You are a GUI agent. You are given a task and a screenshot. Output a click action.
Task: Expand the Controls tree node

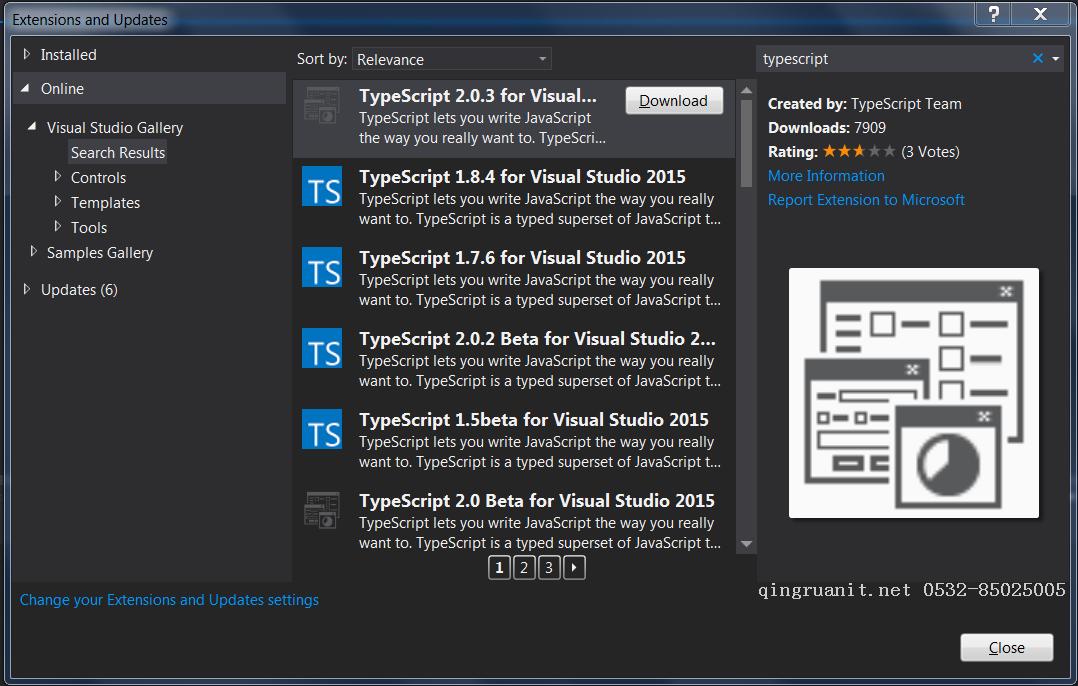coord(58,177)
